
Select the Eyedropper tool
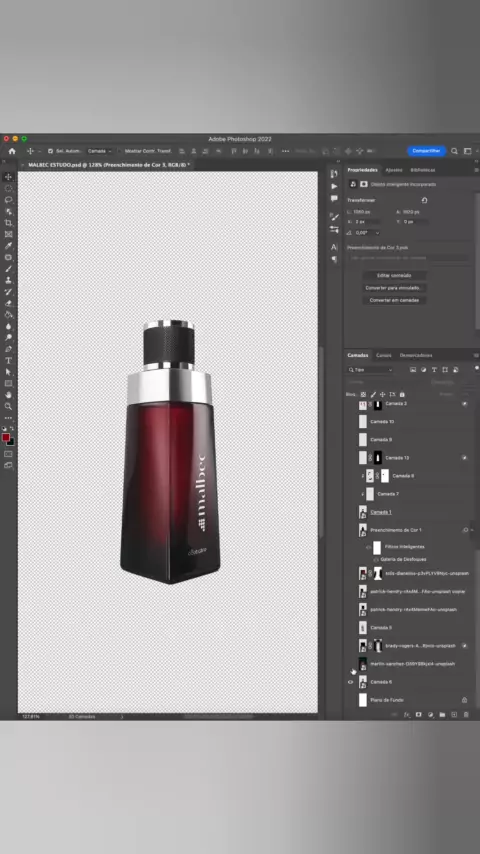(8, 246)
